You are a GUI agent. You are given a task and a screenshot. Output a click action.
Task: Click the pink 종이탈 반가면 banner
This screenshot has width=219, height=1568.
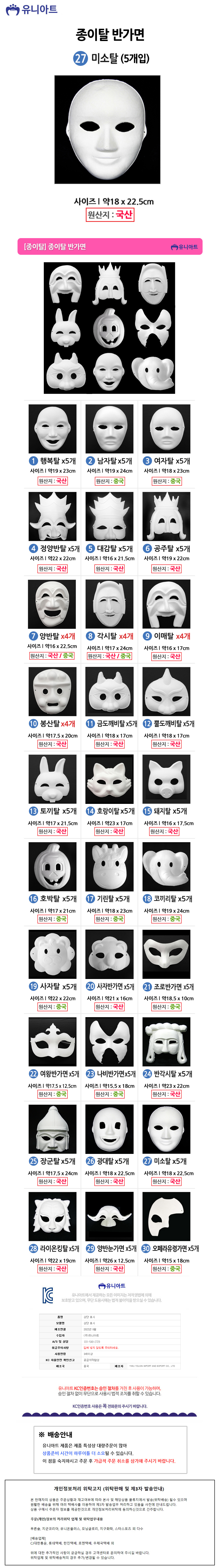pyautogui.click(x=109, y=246)
